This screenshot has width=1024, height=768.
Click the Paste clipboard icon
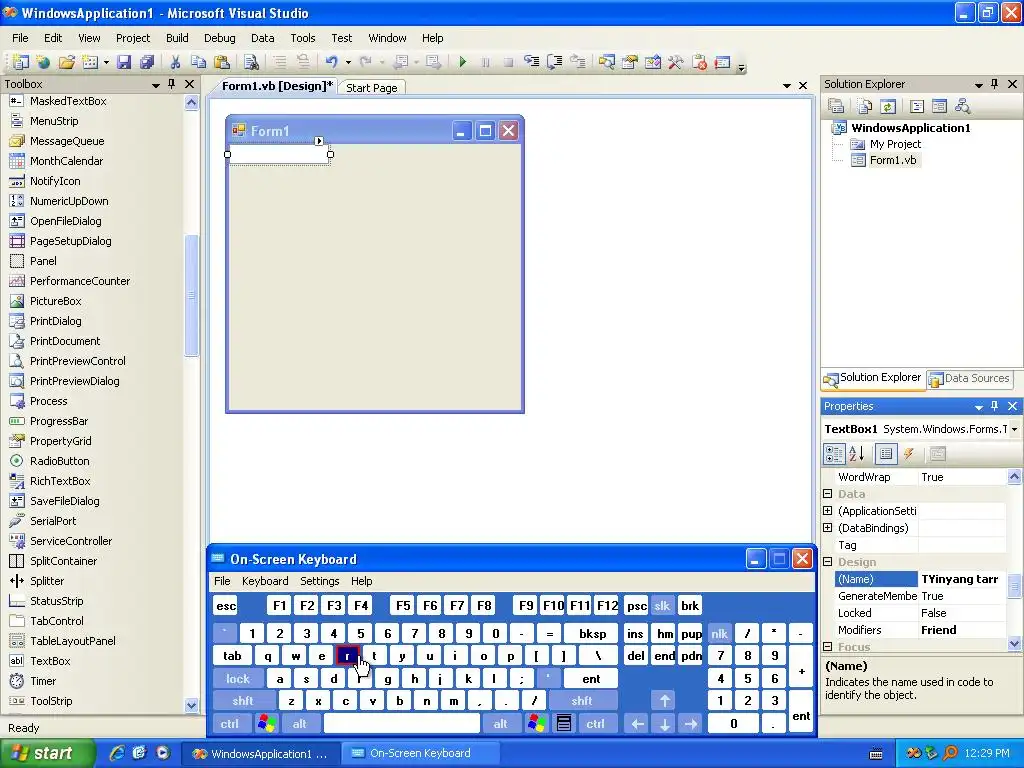[222, 62]
